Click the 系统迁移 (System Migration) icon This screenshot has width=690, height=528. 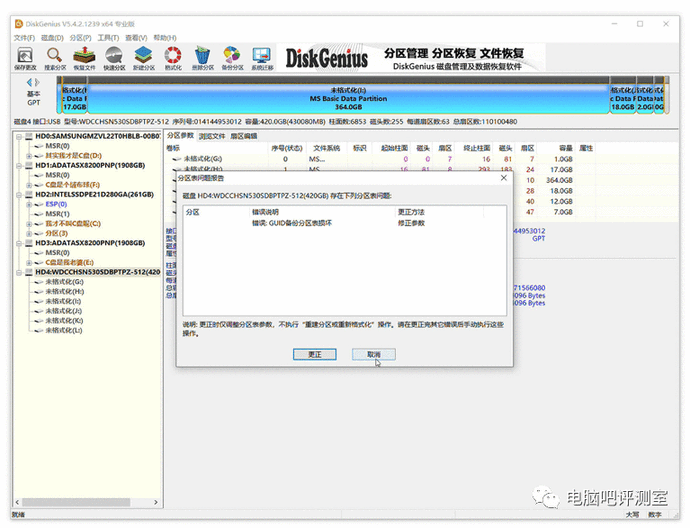tap(262, 57)
